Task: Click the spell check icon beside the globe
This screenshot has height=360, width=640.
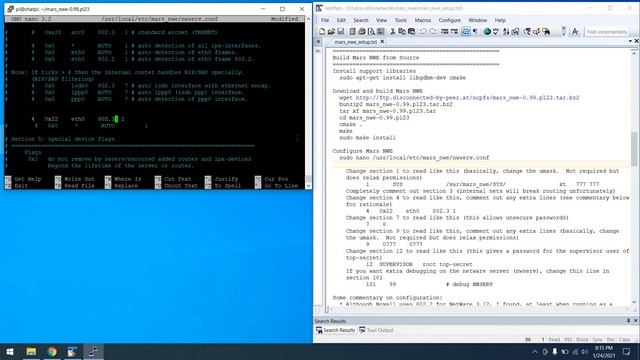Action: [496, 31]
